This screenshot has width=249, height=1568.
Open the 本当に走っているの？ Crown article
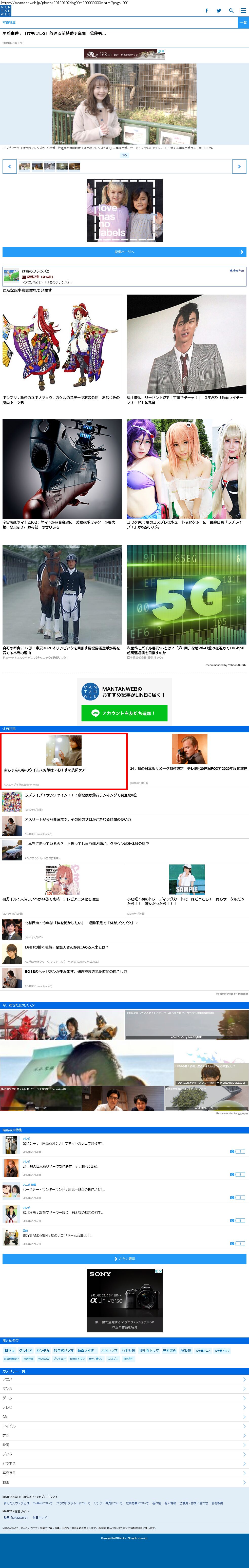[124, 850]
